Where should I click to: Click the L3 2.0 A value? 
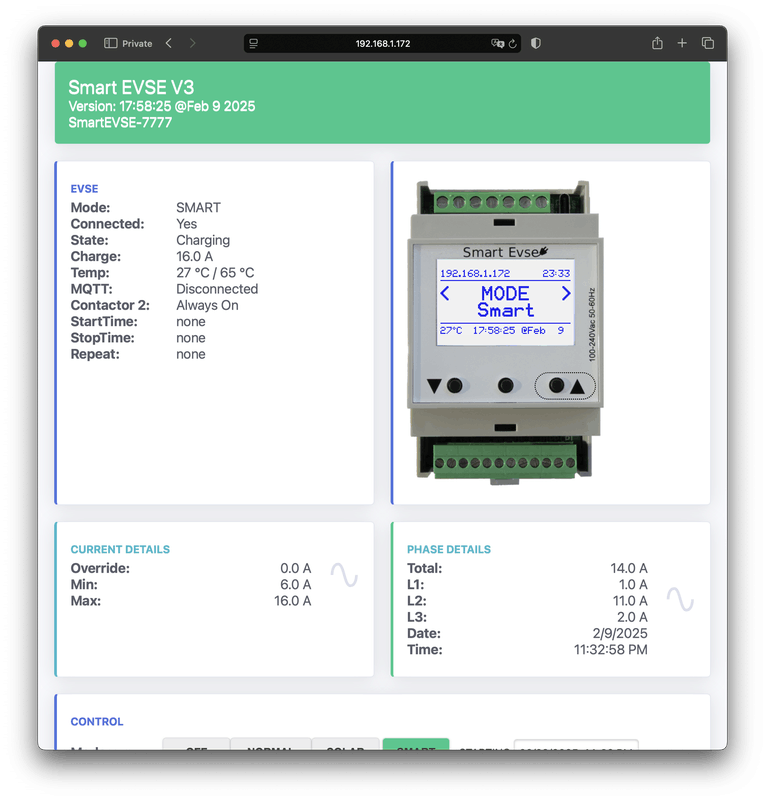632,617
